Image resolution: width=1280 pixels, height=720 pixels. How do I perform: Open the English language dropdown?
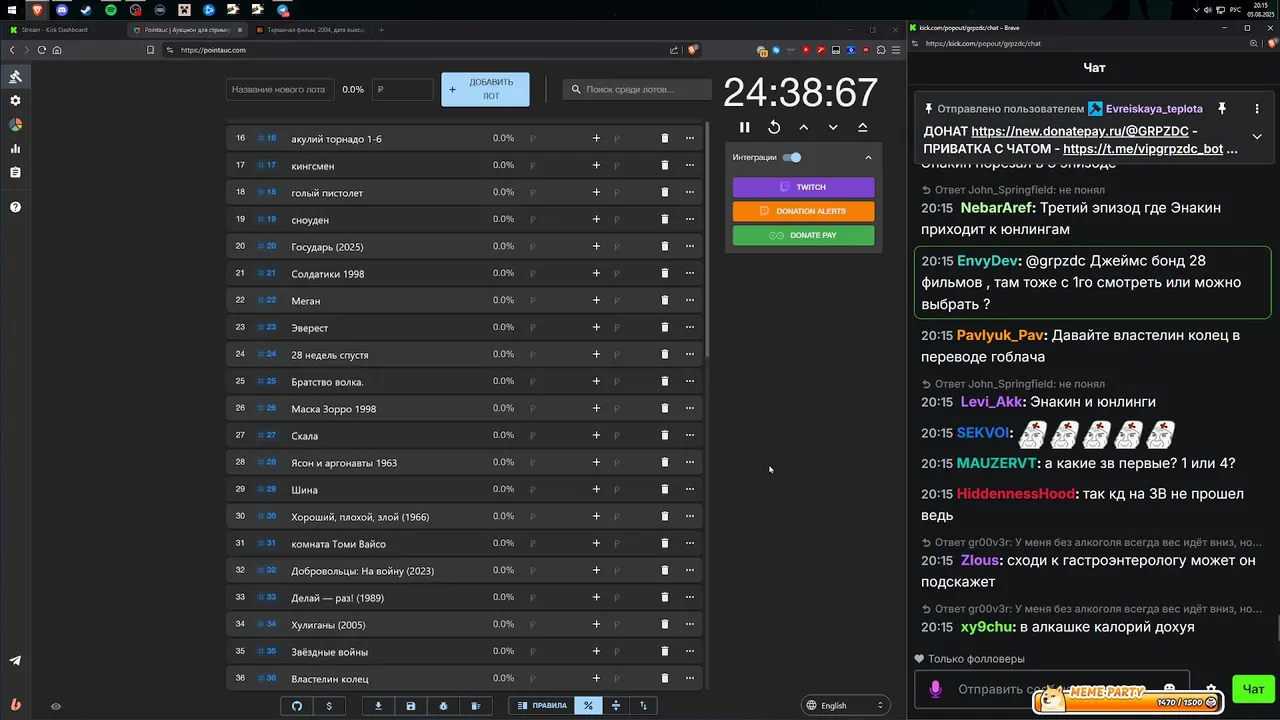pos(847,706)
